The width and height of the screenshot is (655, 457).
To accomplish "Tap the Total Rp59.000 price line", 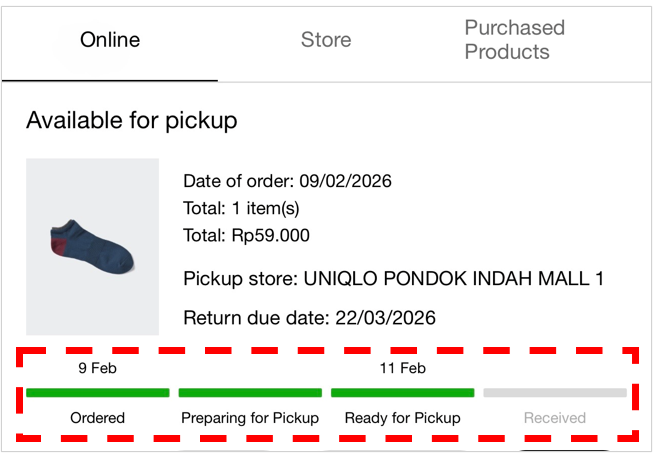I will (x=246, y=236).
